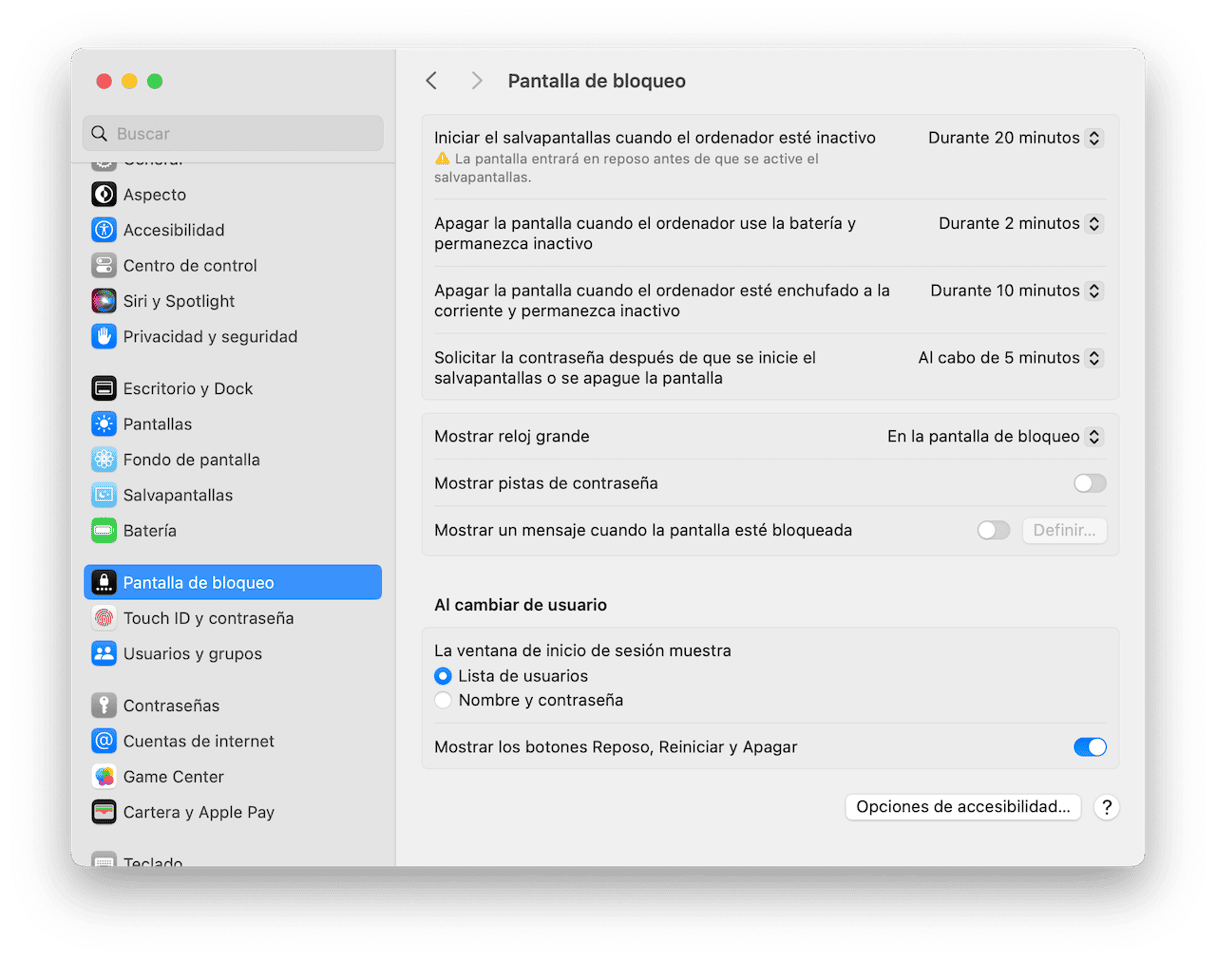Open Game Center settings label
This screenshot has height=960, width=1216.
point(174,777)
